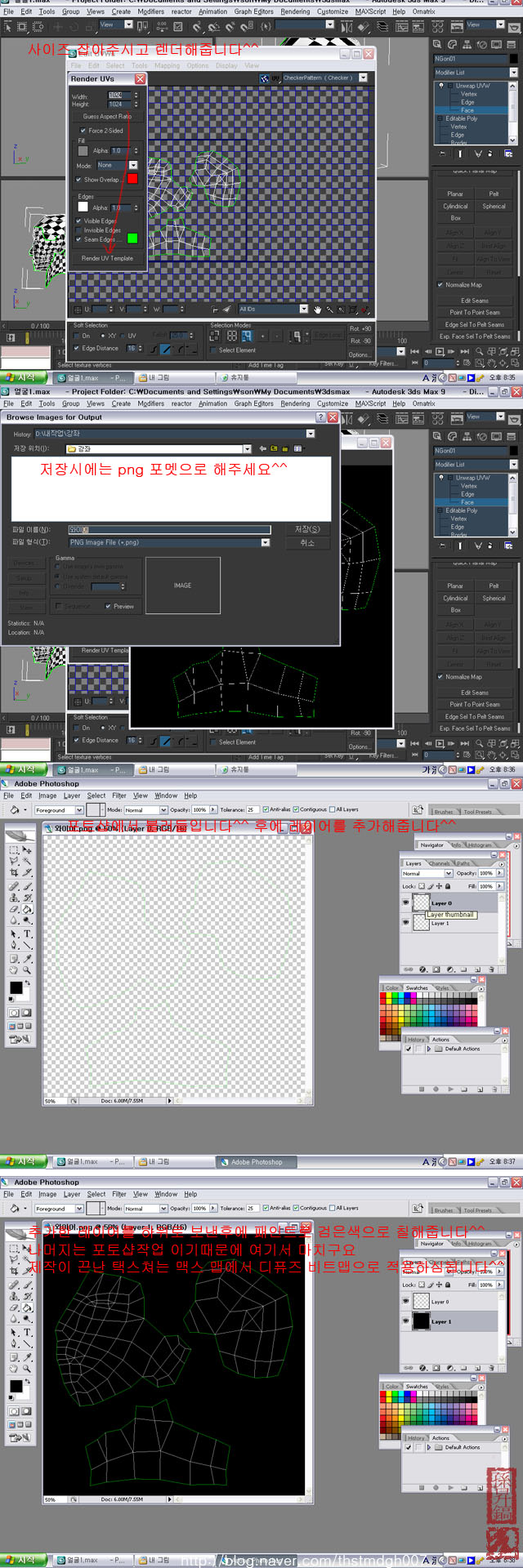Select the Type tool in transparent-canvas Photoshop window
This screenshot has width=523, height=1568.
click(x=27, y=933)
